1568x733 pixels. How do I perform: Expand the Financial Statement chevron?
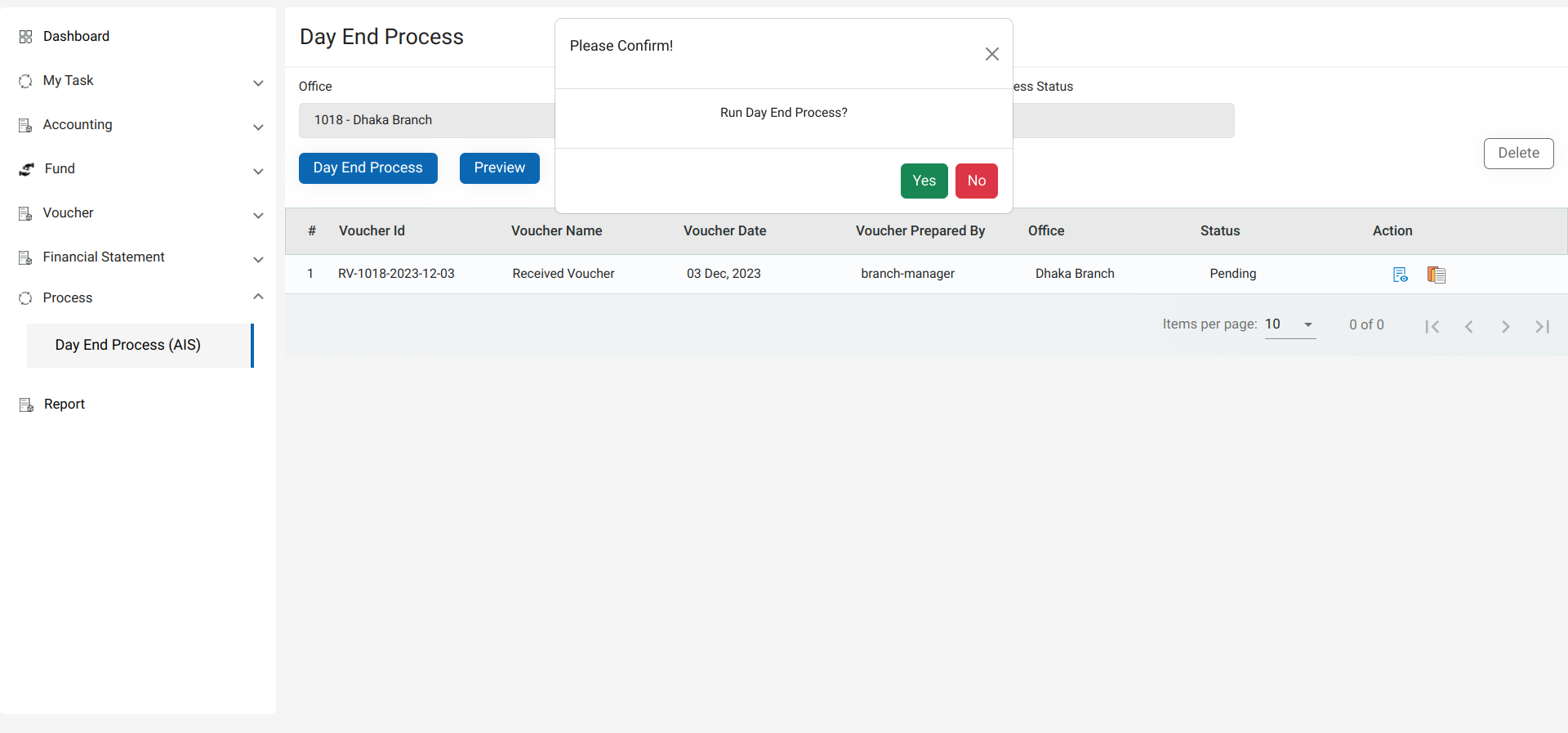(258, 260)
